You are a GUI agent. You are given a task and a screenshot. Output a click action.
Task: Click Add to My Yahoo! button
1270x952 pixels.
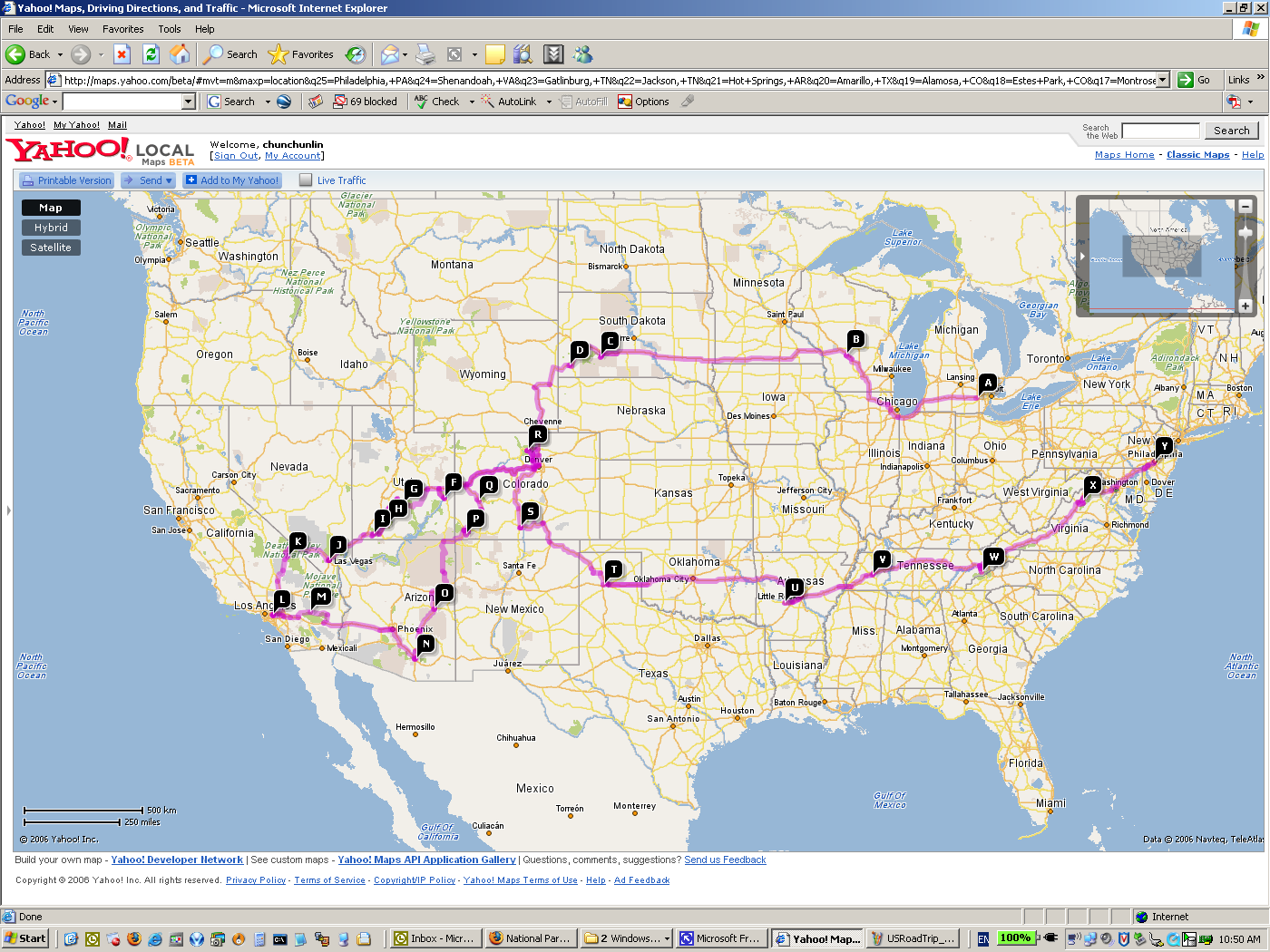[232, 180]
